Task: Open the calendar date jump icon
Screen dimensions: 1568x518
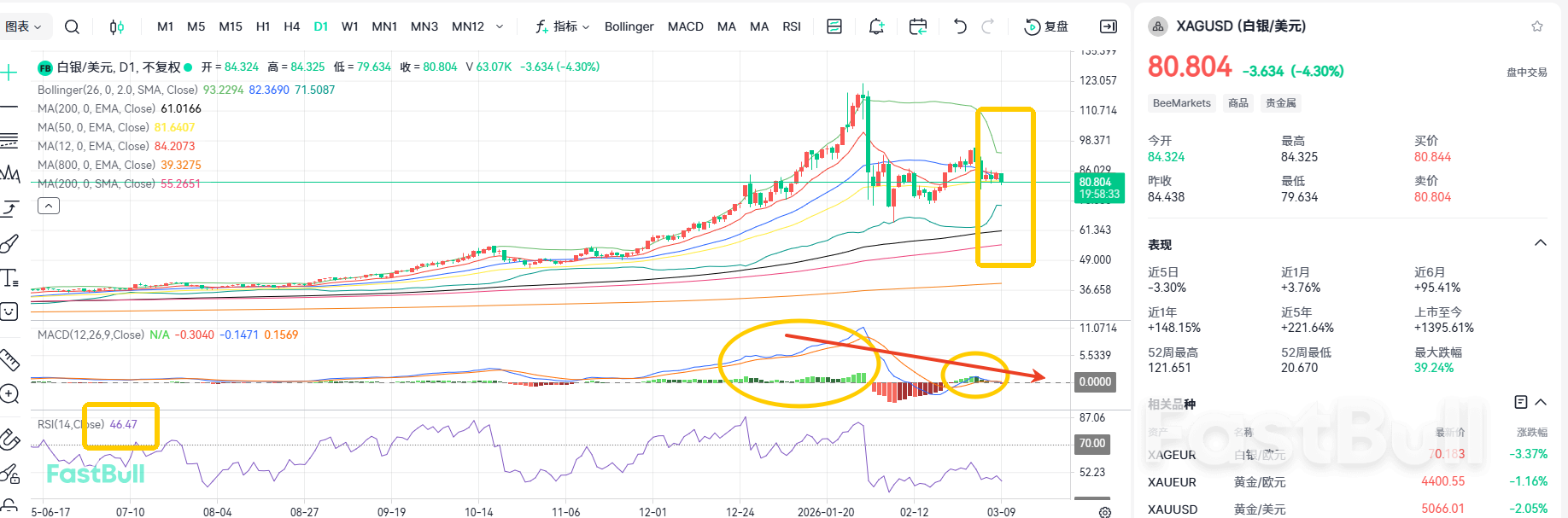Action: point(918,26)
